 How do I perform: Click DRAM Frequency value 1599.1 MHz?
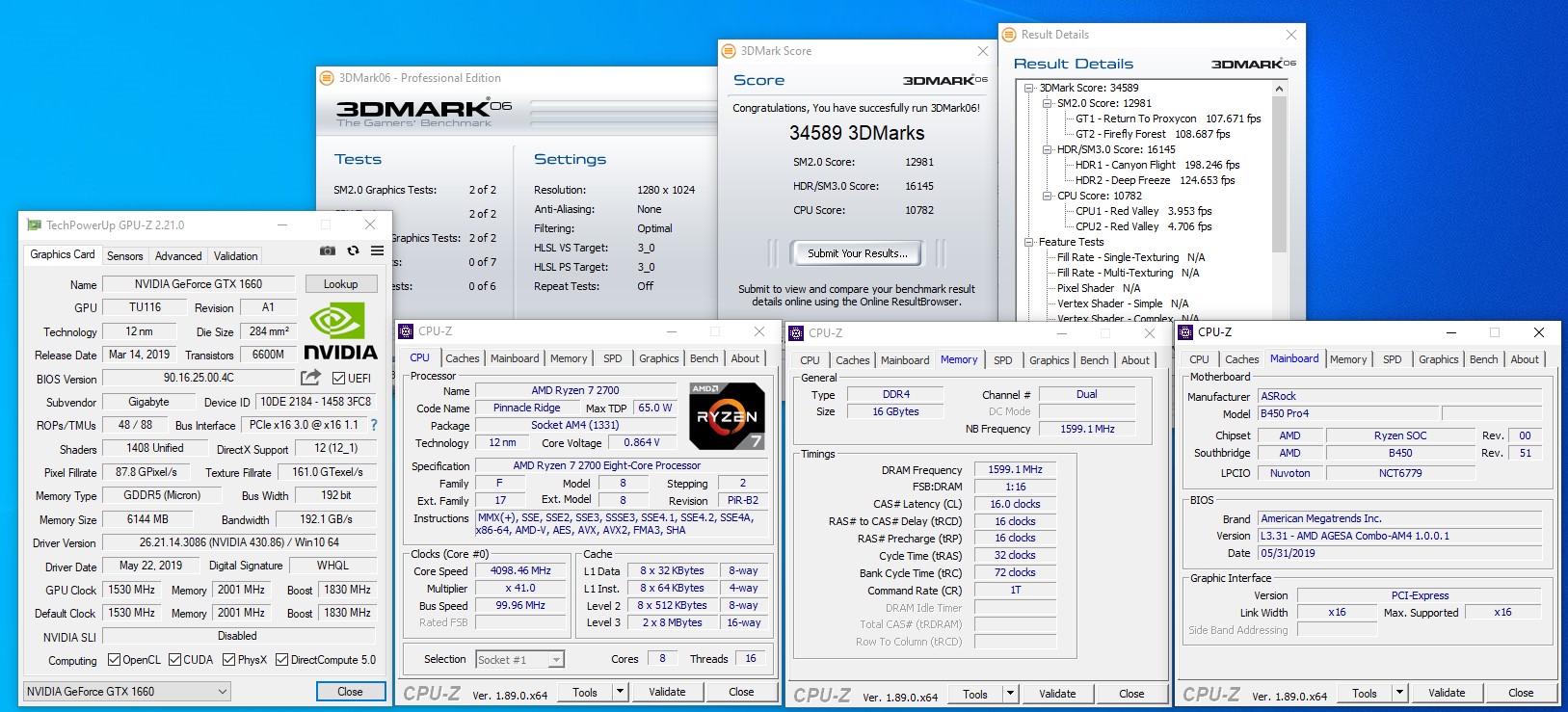[x=1015, y=470]
